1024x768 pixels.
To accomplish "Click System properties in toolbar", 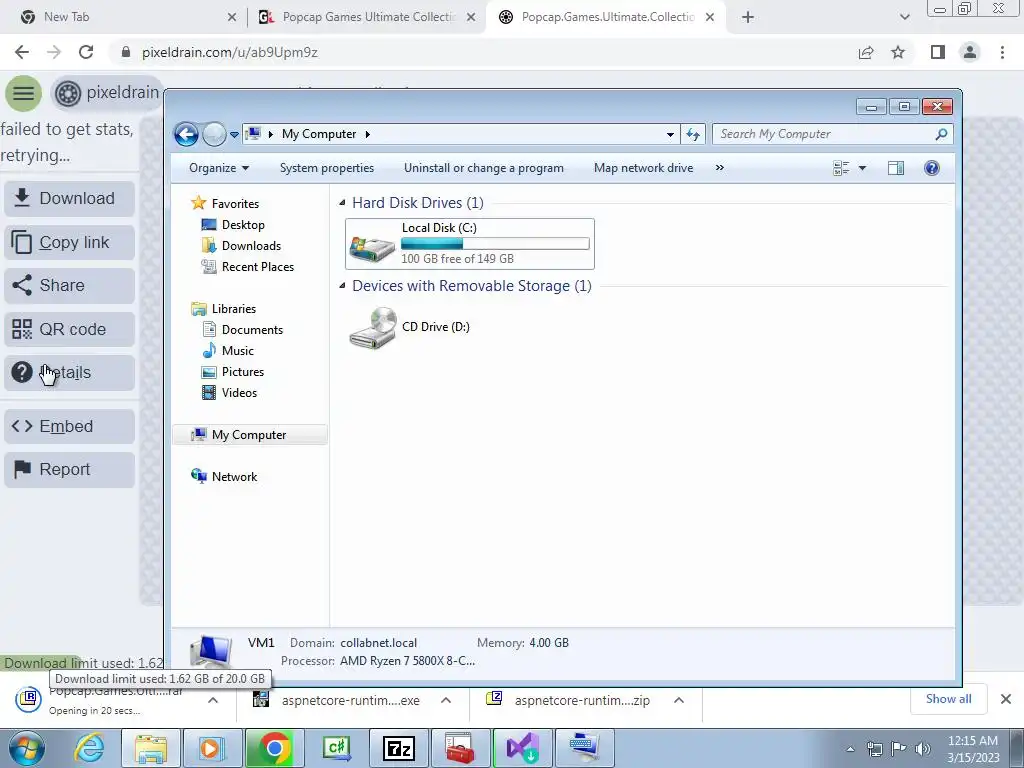I will pos(327,168).
